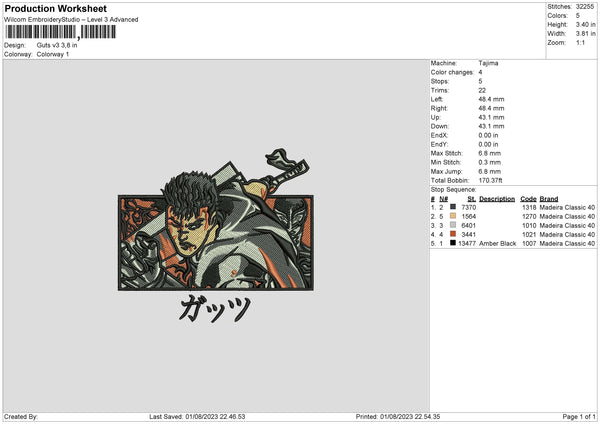Click the Stitches value 32255
600x424 pixels.
(x=585, y=7)
